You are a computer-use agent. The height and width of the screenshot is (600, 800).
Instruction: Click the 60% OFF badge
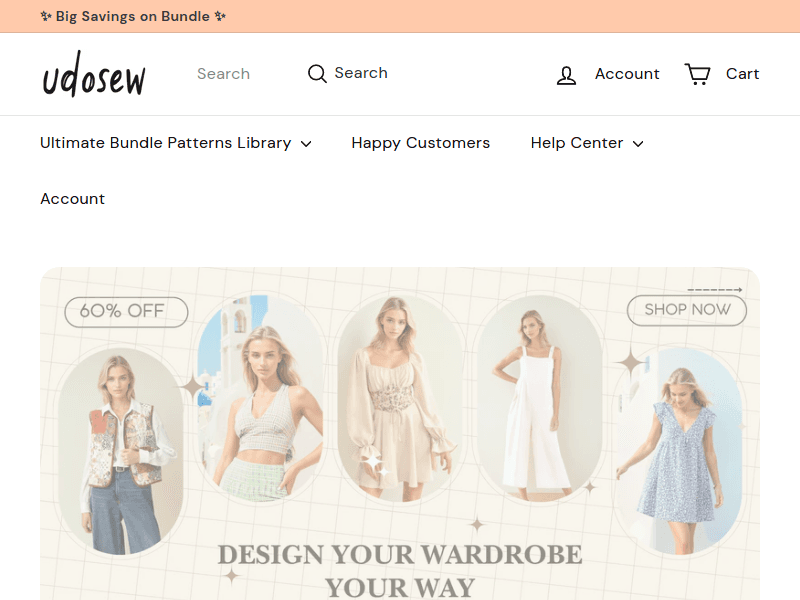pos(126,311)
